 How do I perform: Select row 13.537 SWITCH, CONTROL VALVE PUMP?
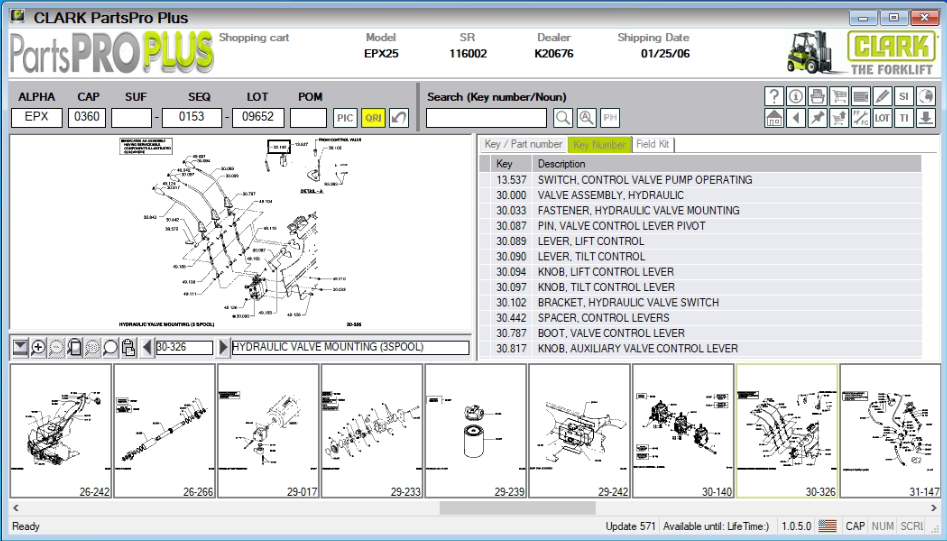(x=701, y=180)
